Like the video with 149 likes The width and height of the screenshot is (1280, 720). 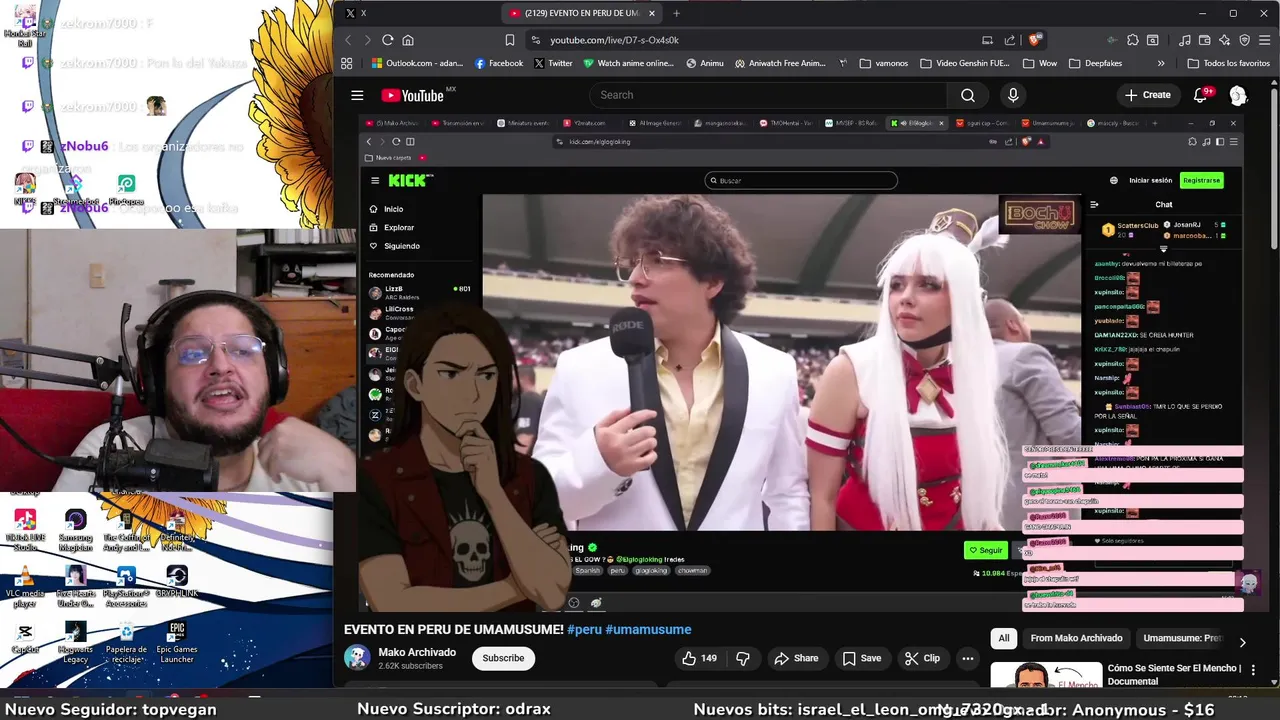tap(699, 658)
